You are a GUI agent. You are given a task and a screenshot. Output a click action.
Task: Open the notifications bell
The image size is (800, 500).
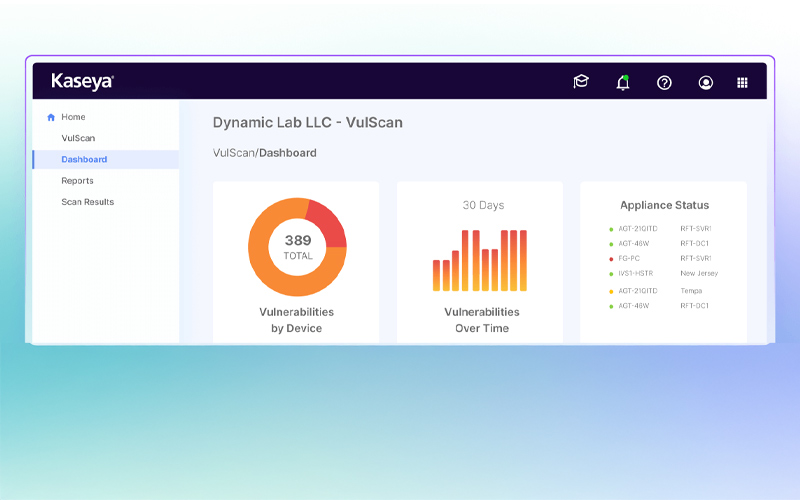click(x=623, y=82)
